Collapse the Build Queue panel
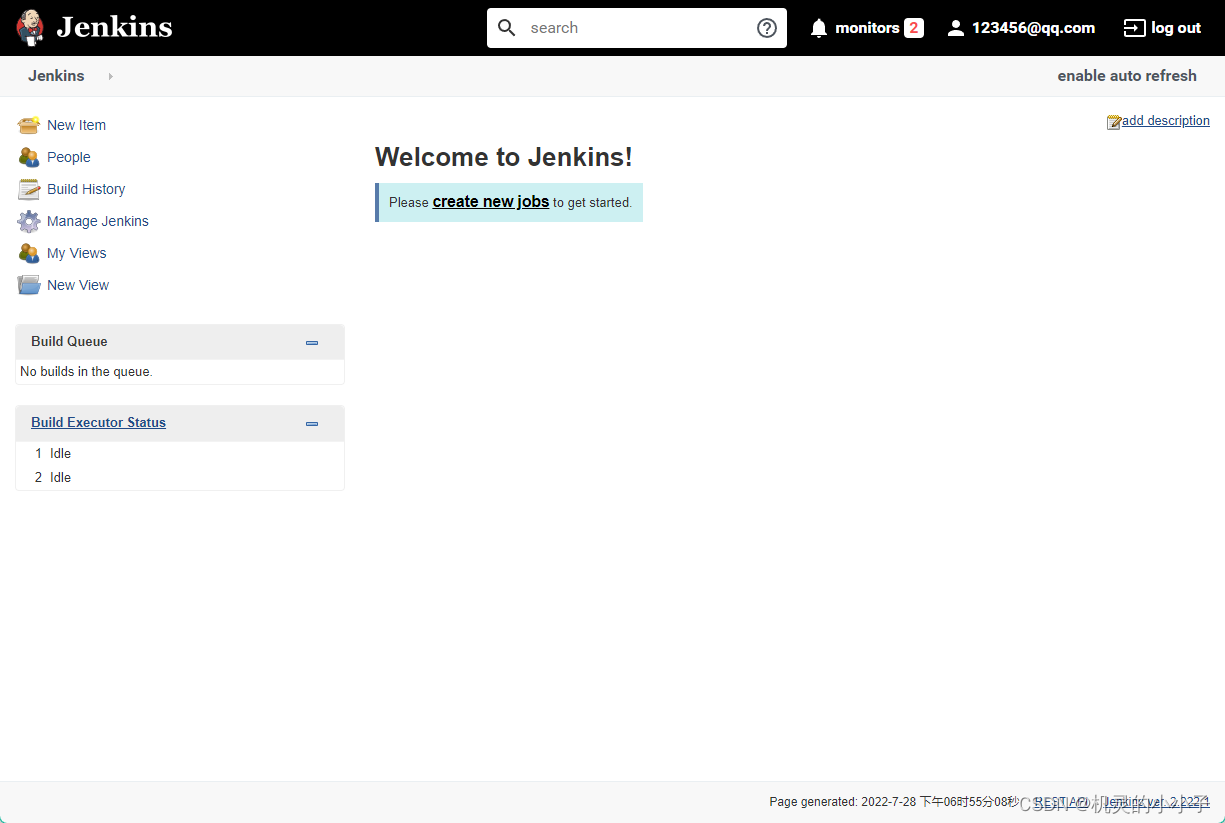1225x823 pixels. (312, 342)
